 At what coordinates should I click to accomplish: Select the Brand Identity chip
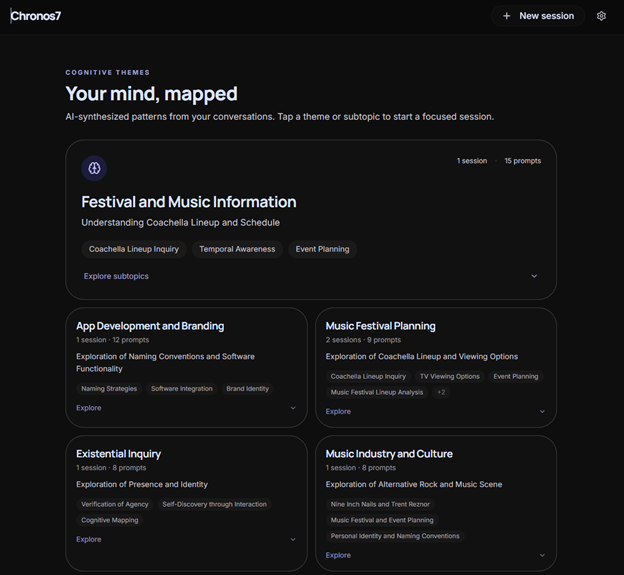tap(248, 389)
